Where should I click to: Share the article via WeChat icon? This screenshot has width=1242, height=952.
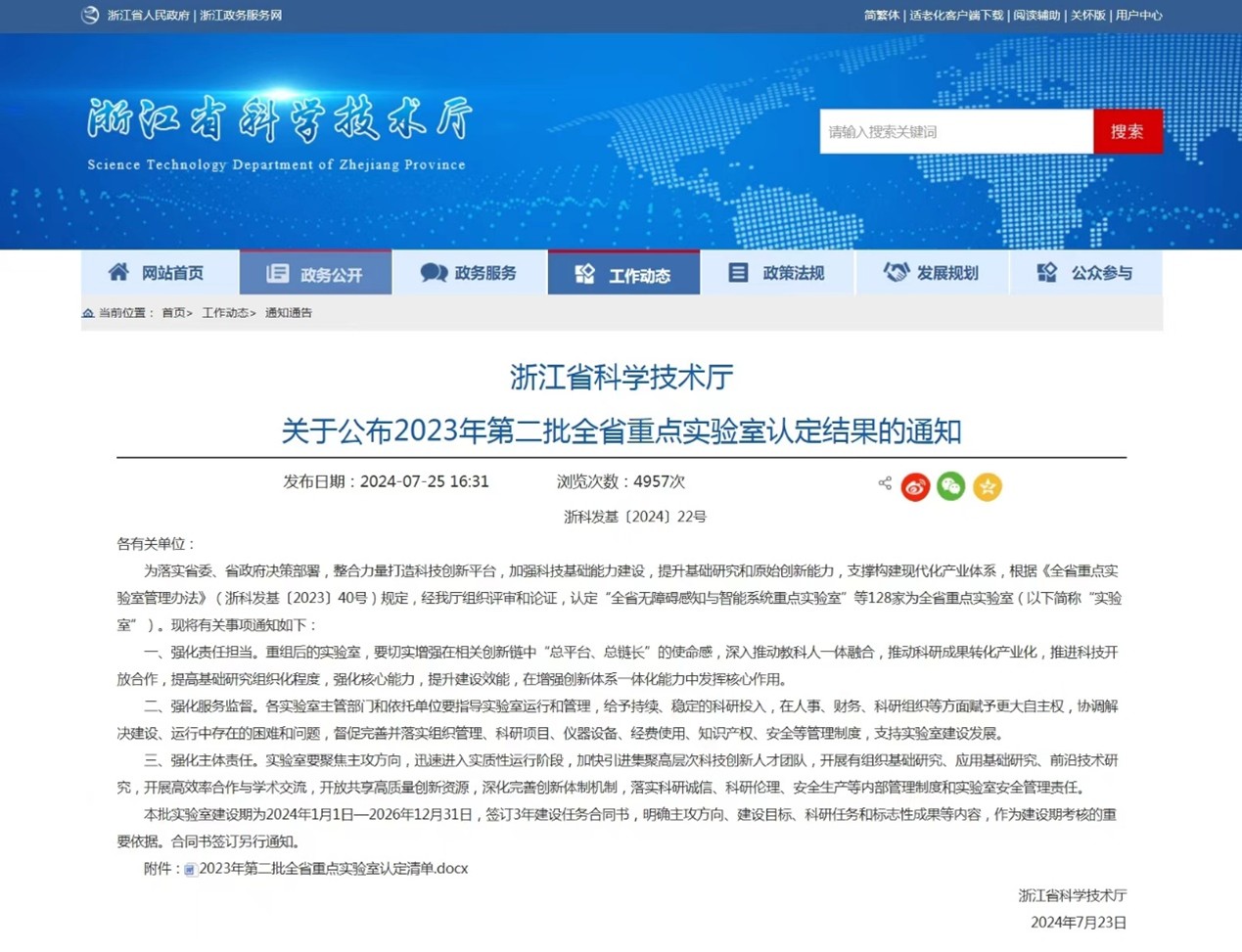coord(951,486)
